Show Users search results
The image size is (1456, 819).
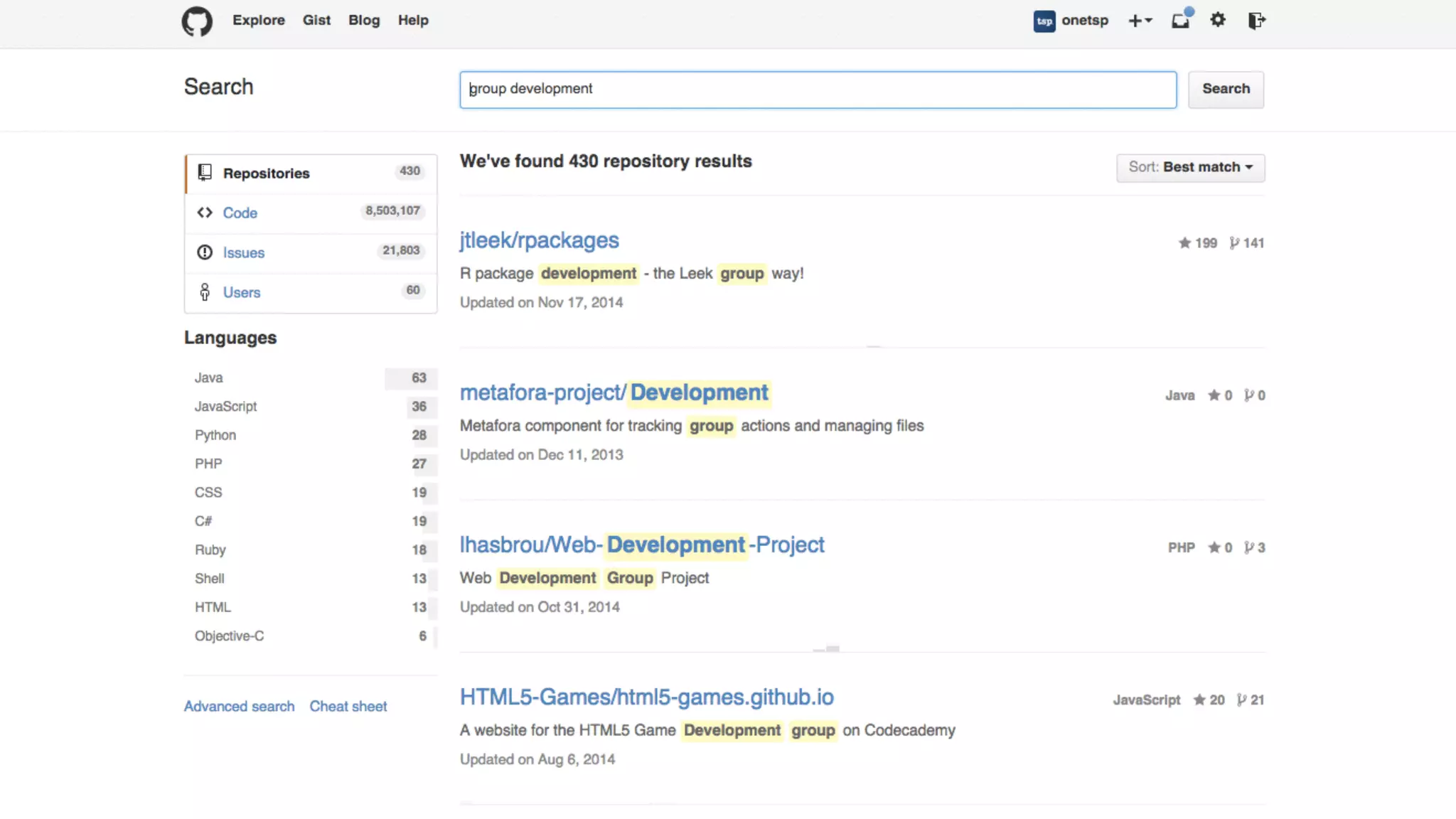tap(242, 292)
